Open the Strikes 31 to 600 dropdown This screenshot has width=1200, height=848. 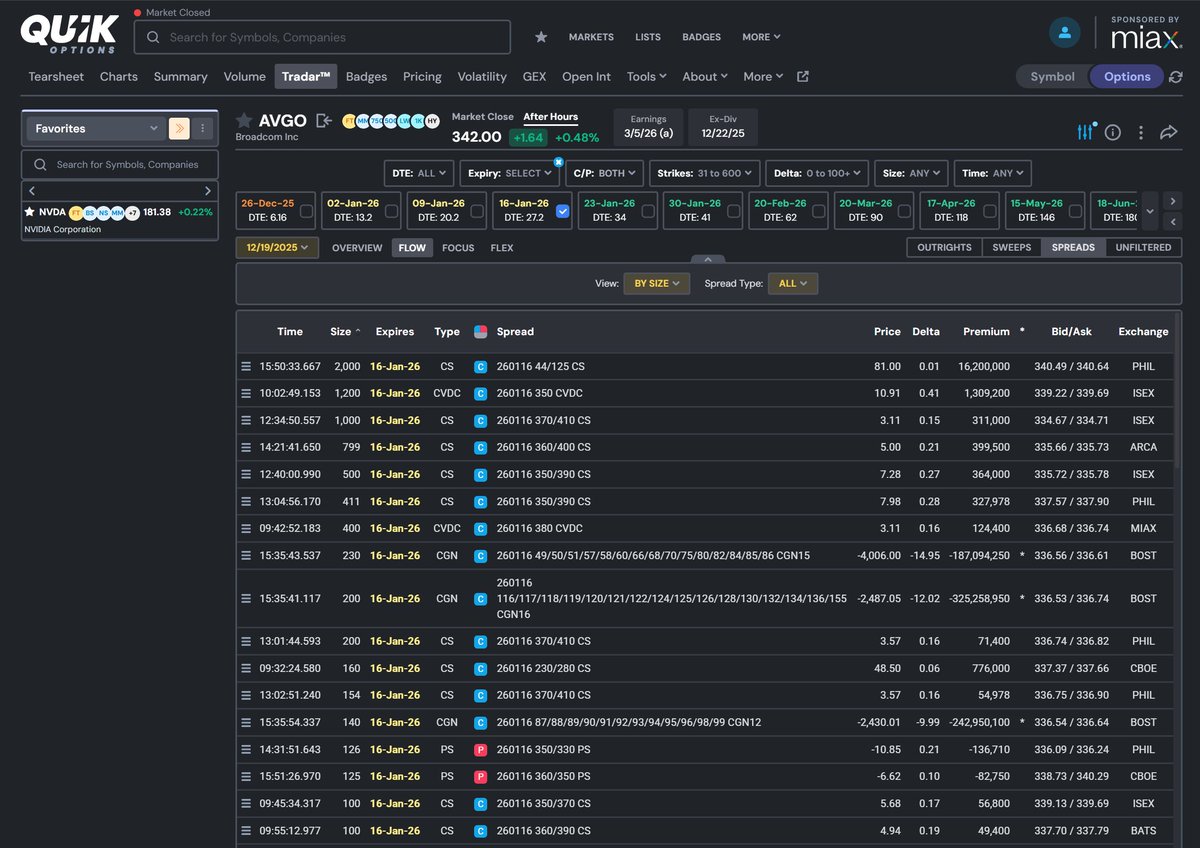point(705,173)
